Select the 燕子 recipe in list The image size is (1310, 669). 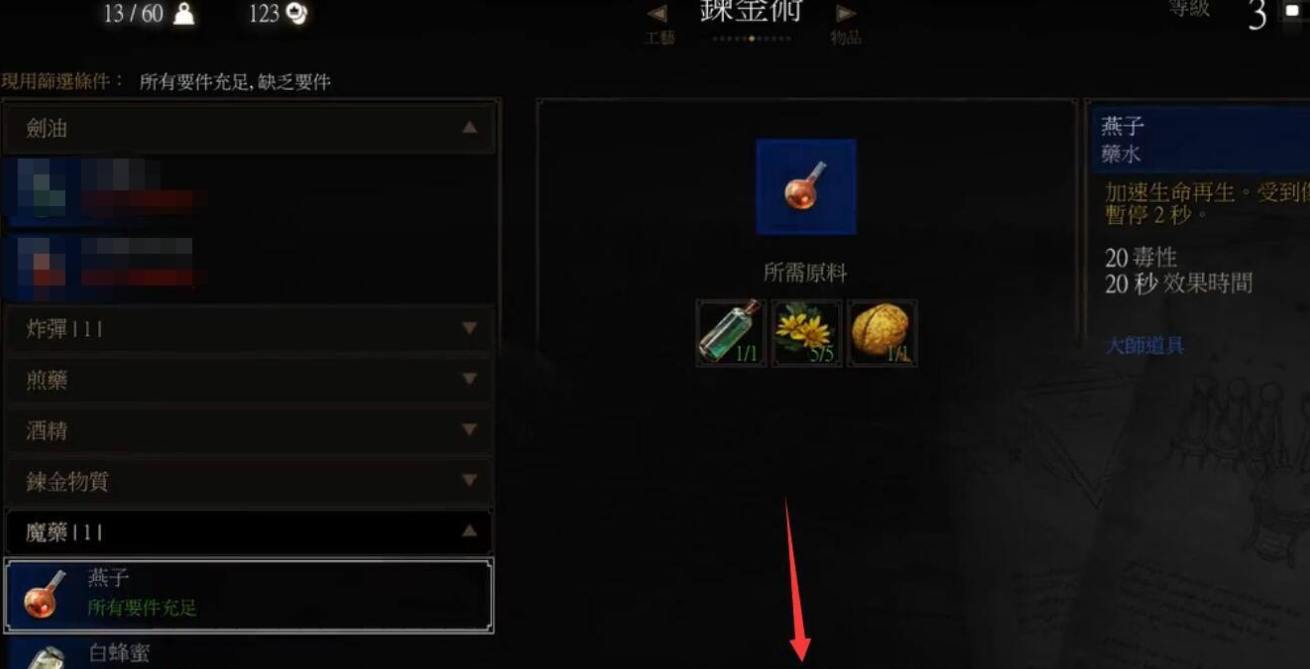(249, 595)
